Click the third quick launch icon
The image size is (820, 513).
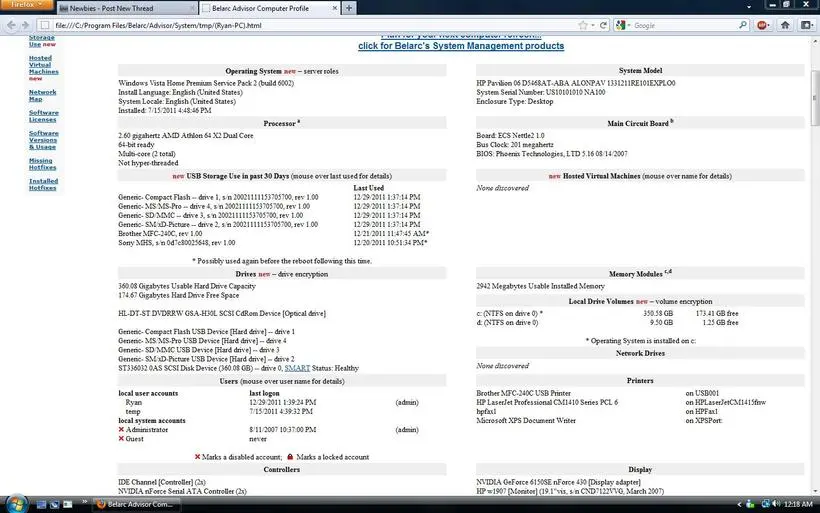click(x=67, y=504)
